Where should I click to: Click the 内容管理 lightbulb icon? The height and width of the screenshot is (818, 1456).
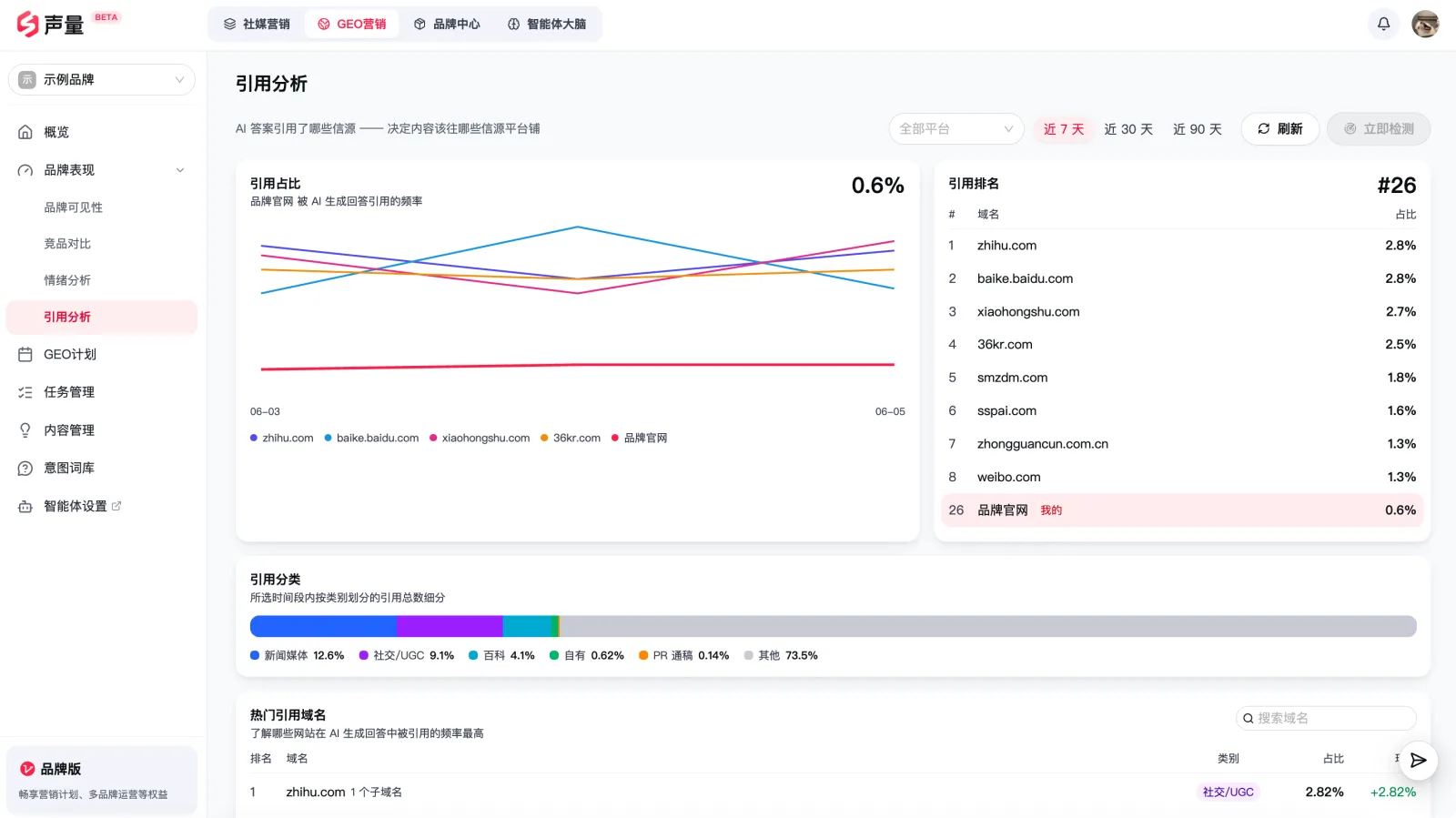(x=25, y=430)
